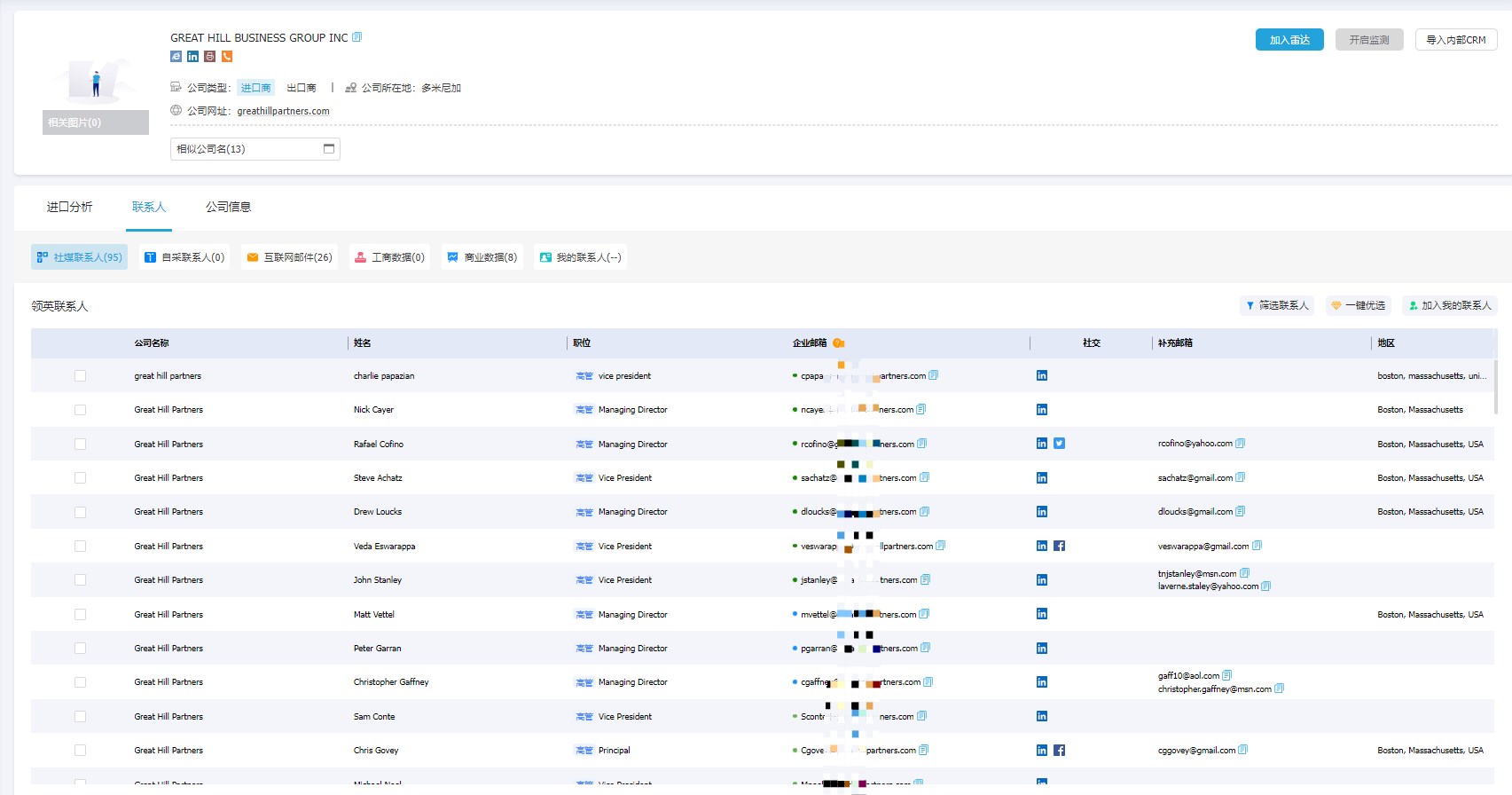This screenshot has height=795, width=1512.
Task: Select 互联网邮件(26) sub-tab
Action: pos(289,257)
